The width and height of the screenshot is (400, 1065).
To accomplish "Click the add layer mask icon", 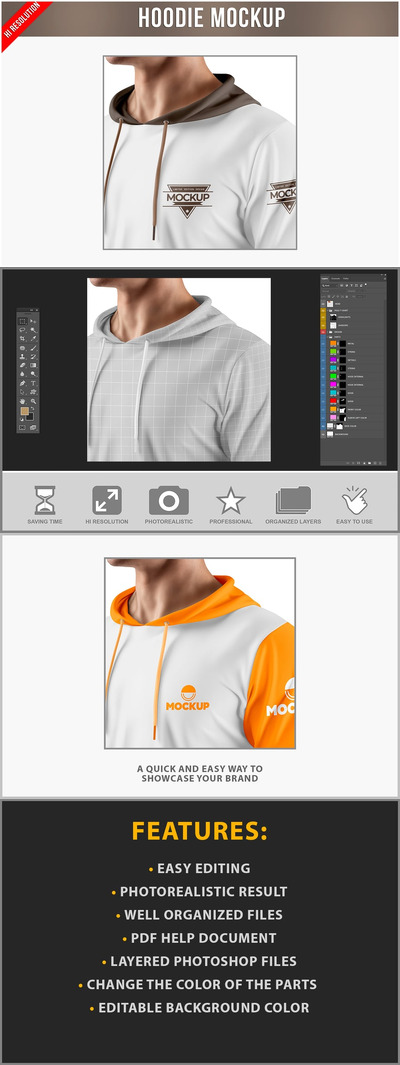I will [359, 463].
